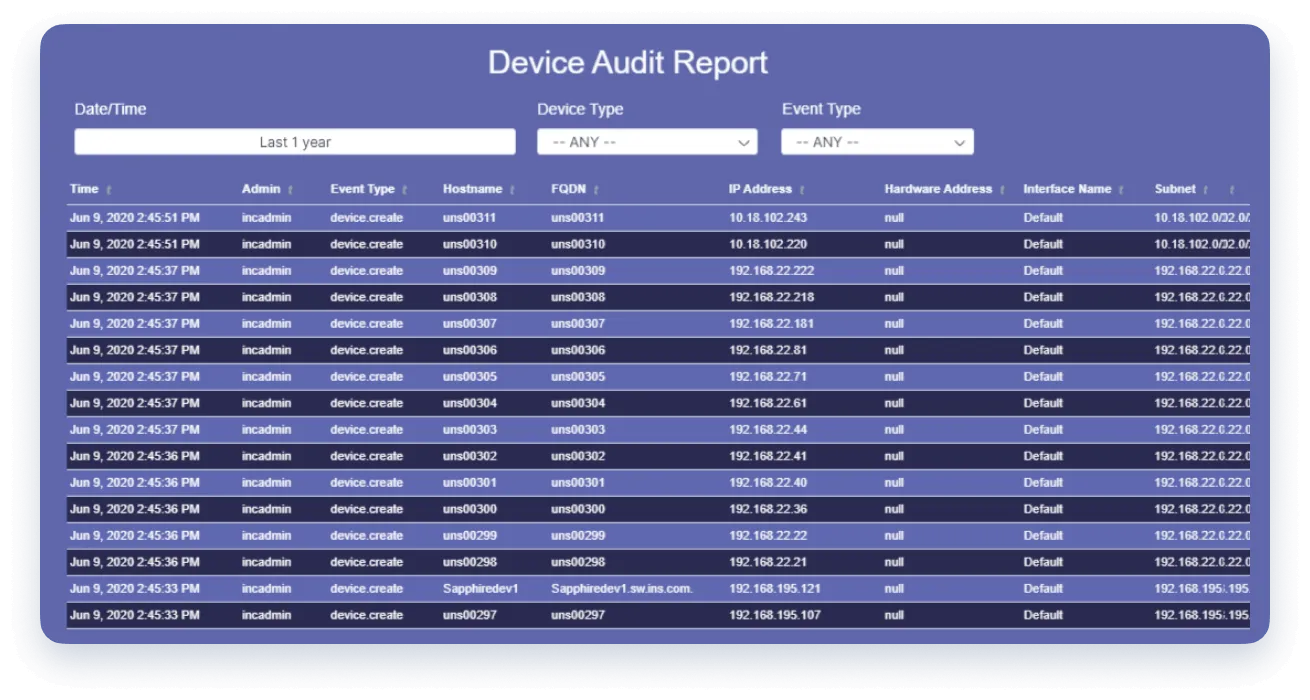The image size is (1310, 700).
Task: Select hostname uns00305 cell
Action: [470, 377]
